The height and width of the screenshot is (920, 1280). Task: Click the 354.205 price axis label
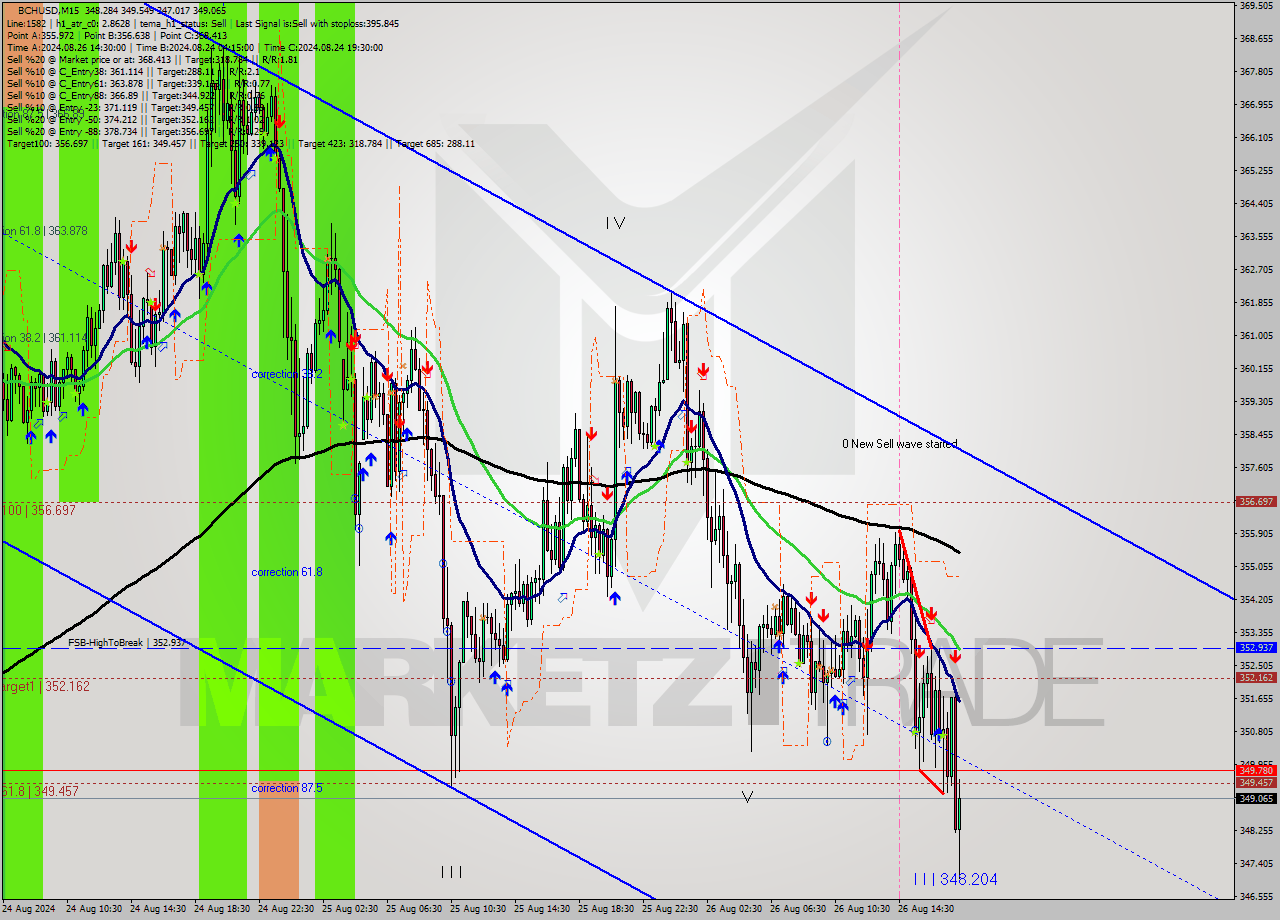click(x=1256, y=600)
